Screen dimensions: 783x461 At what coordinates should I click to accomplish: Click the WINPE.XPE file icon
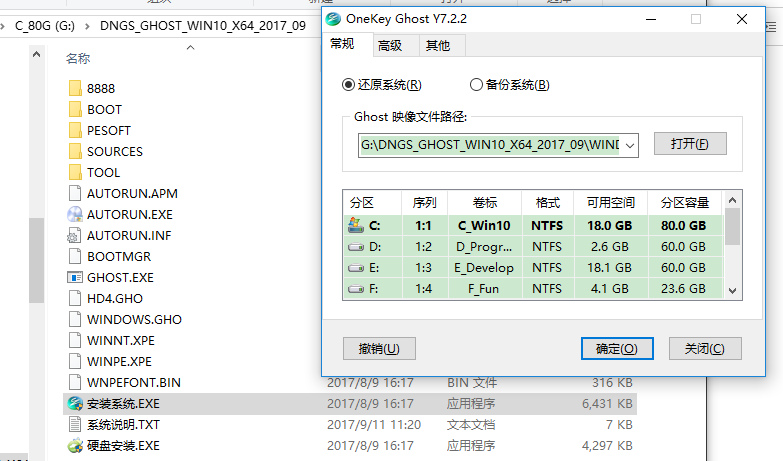[x=75, y=361]
